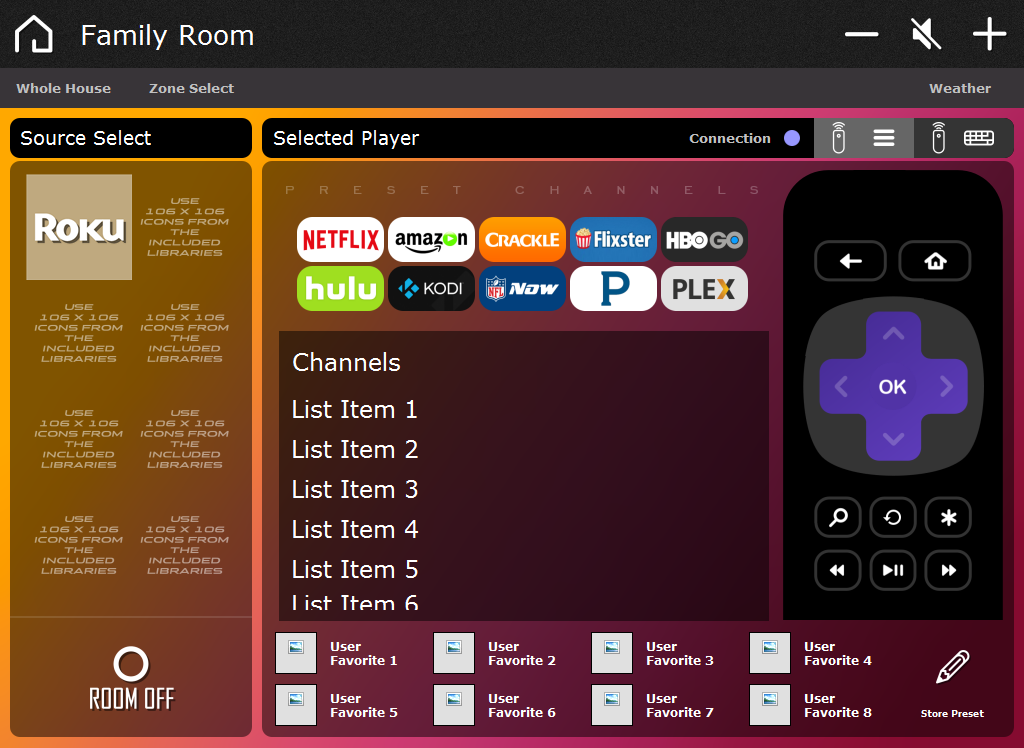Click the remote's search magnifier button
The width and height of the screenshot is (1024, 748).
838,517
